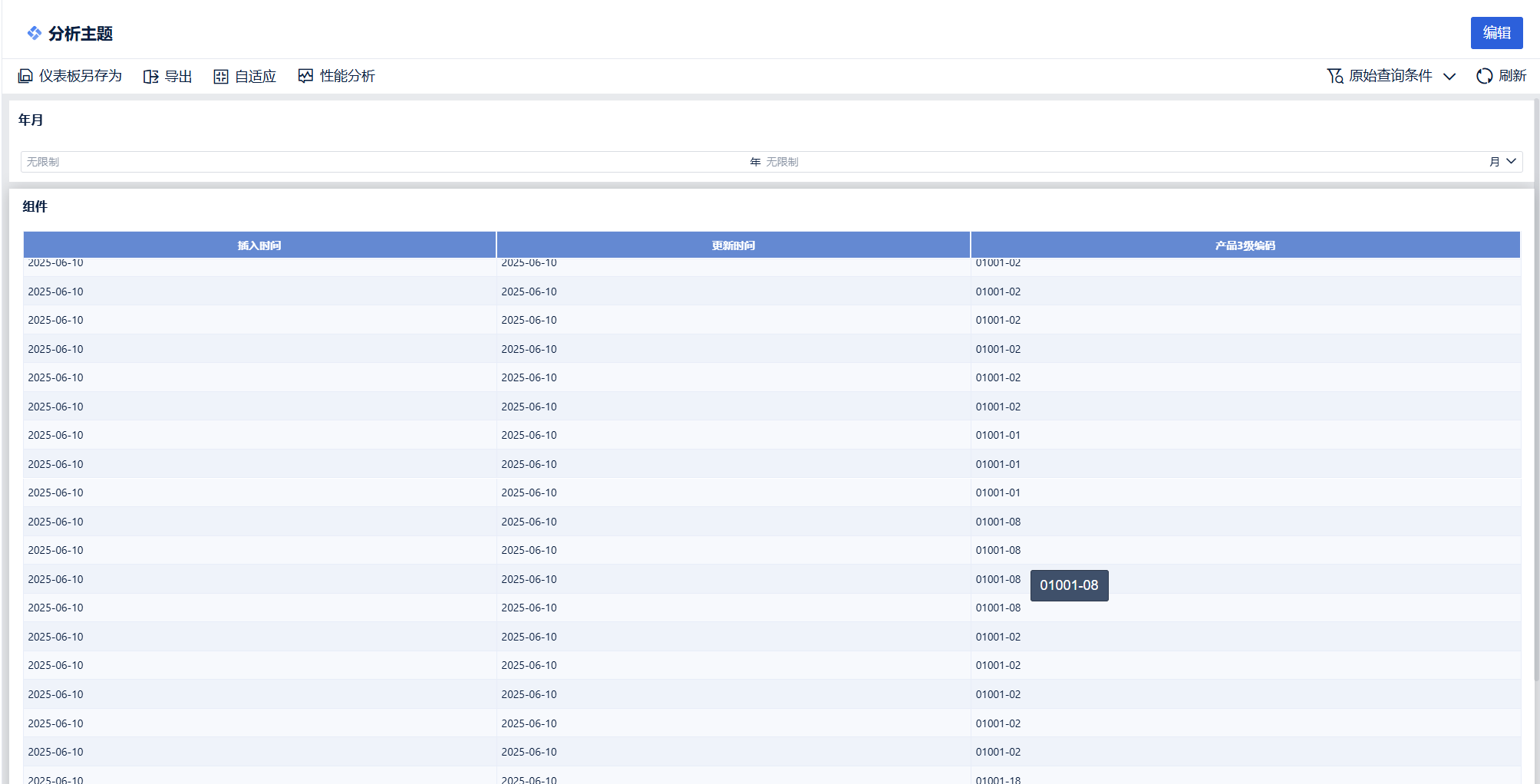Click the 原始查询条件 filter icon
The width and height of the screenshot is (1540, 784).
(1335, 76)
